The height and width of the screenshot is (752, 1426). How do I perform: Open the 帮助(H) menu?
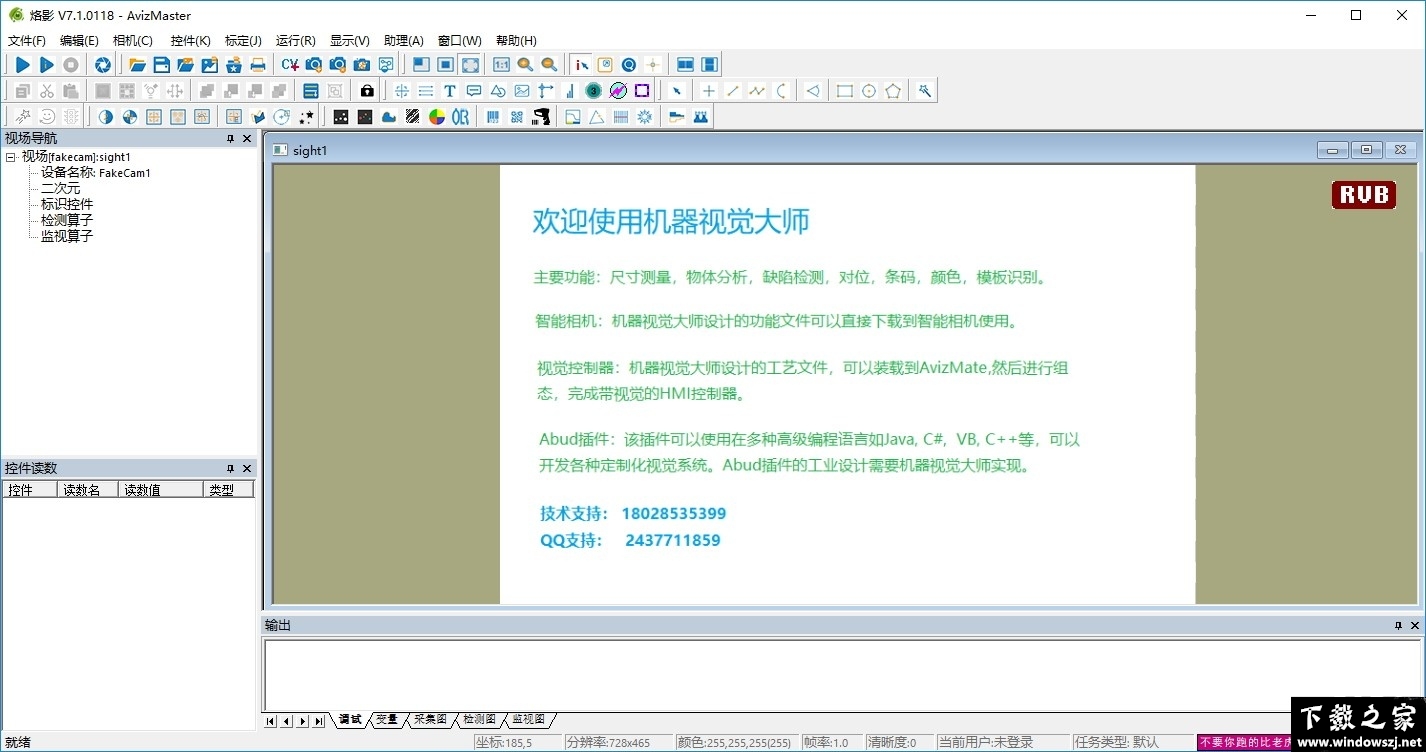tap(516, 41)
